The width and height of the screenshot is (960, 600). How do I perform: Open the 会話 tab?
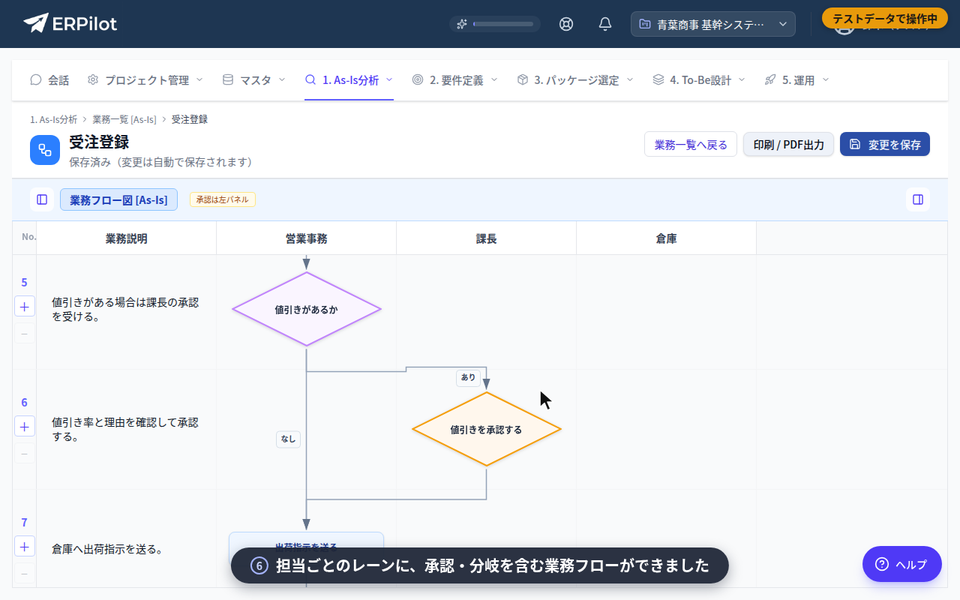pyautogui.click(x=50, y=80)
